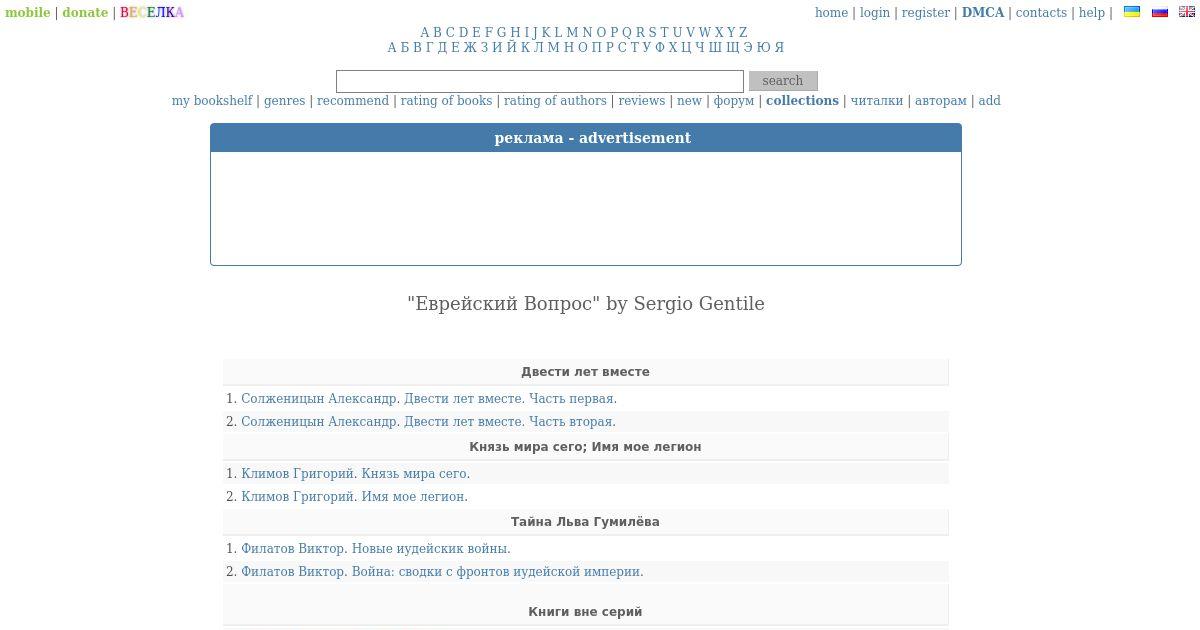
Task: Open the add link
Action: coord(989,101)
